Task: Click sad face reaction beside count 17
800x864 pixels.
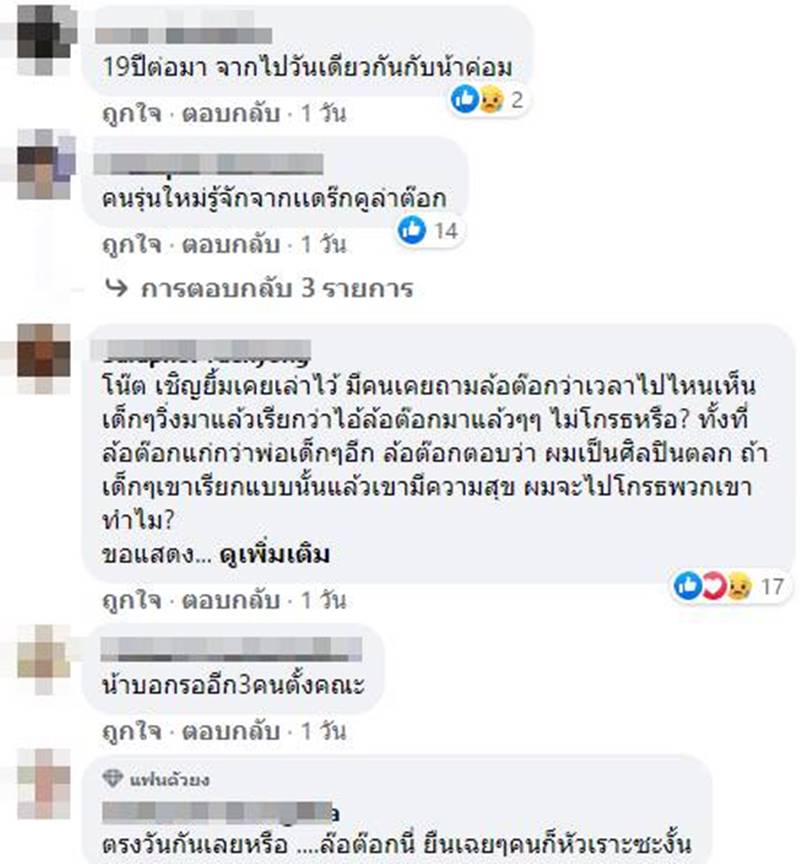Action: pyautogui.click(x=738, y=586)
